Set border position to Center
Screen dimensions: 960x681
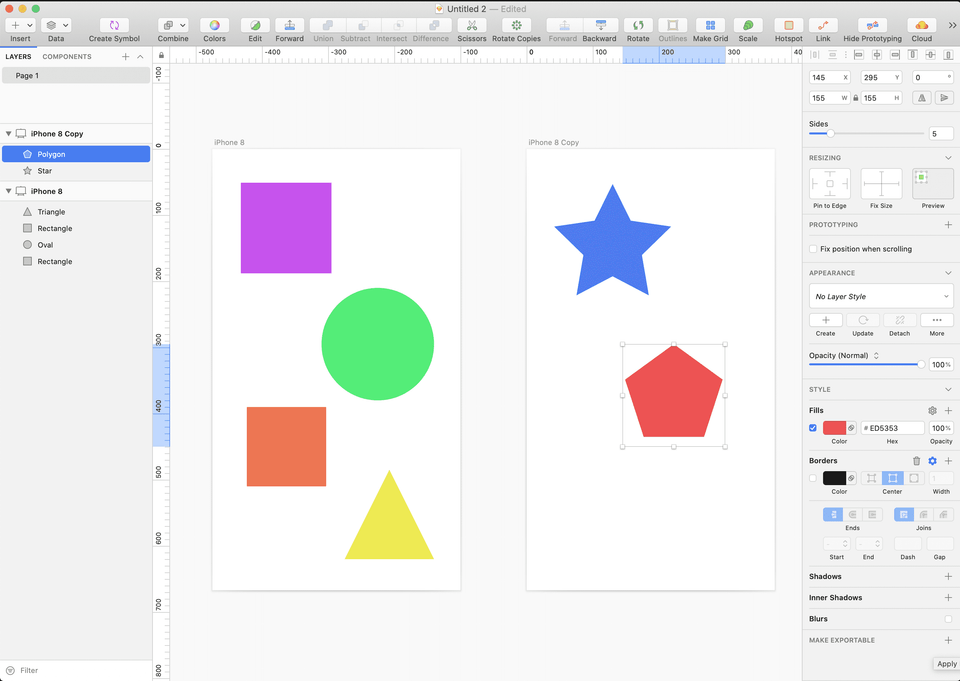coord(893,478)
